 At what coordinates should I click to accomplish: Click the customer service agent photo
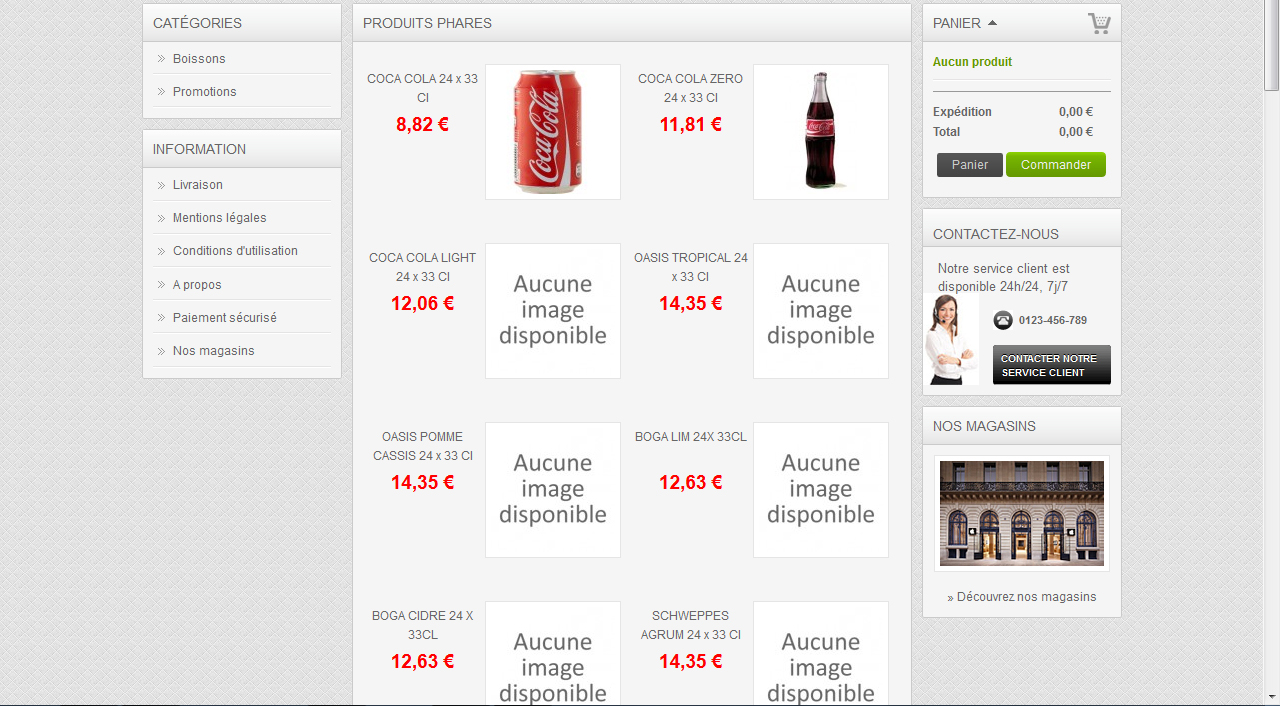pos(951,339)
